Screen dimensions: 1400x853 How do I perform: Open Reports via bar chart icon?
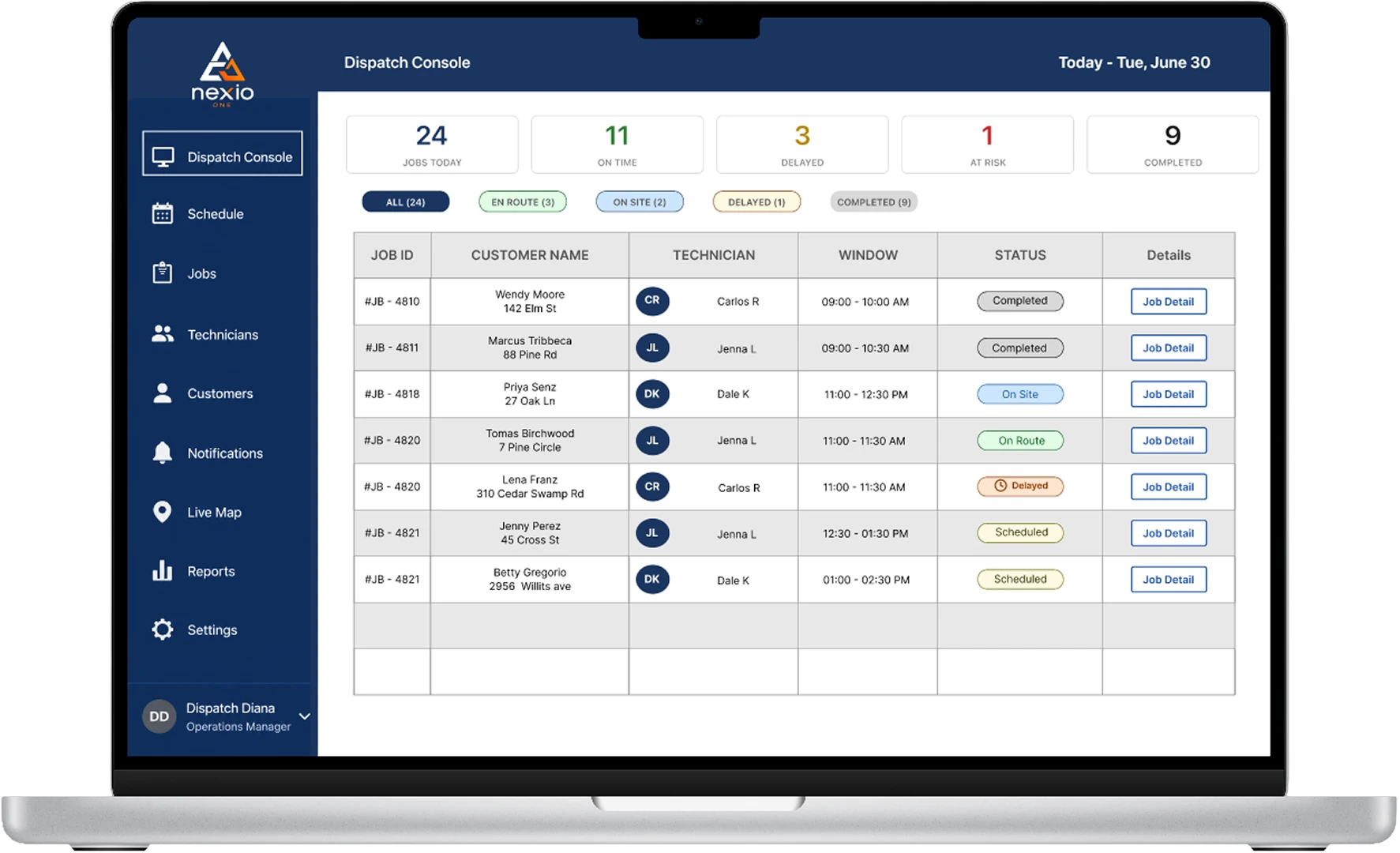163,570
